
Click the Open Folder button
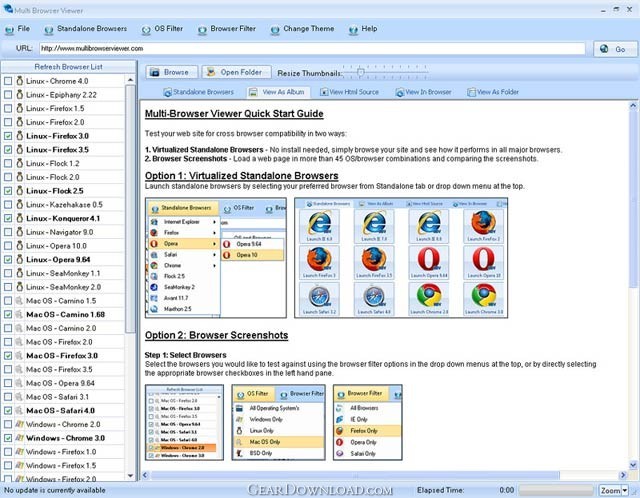(x=236, y=72)
